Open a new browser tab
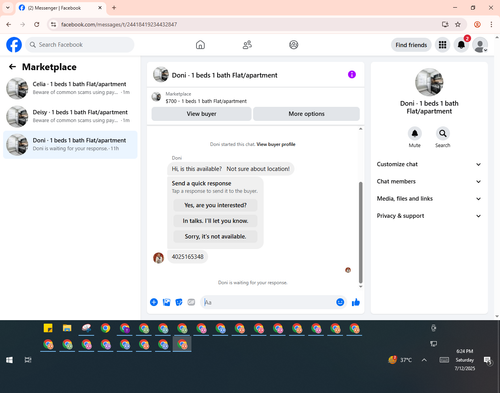Screen dimensions: 500x393 point(114,8)
